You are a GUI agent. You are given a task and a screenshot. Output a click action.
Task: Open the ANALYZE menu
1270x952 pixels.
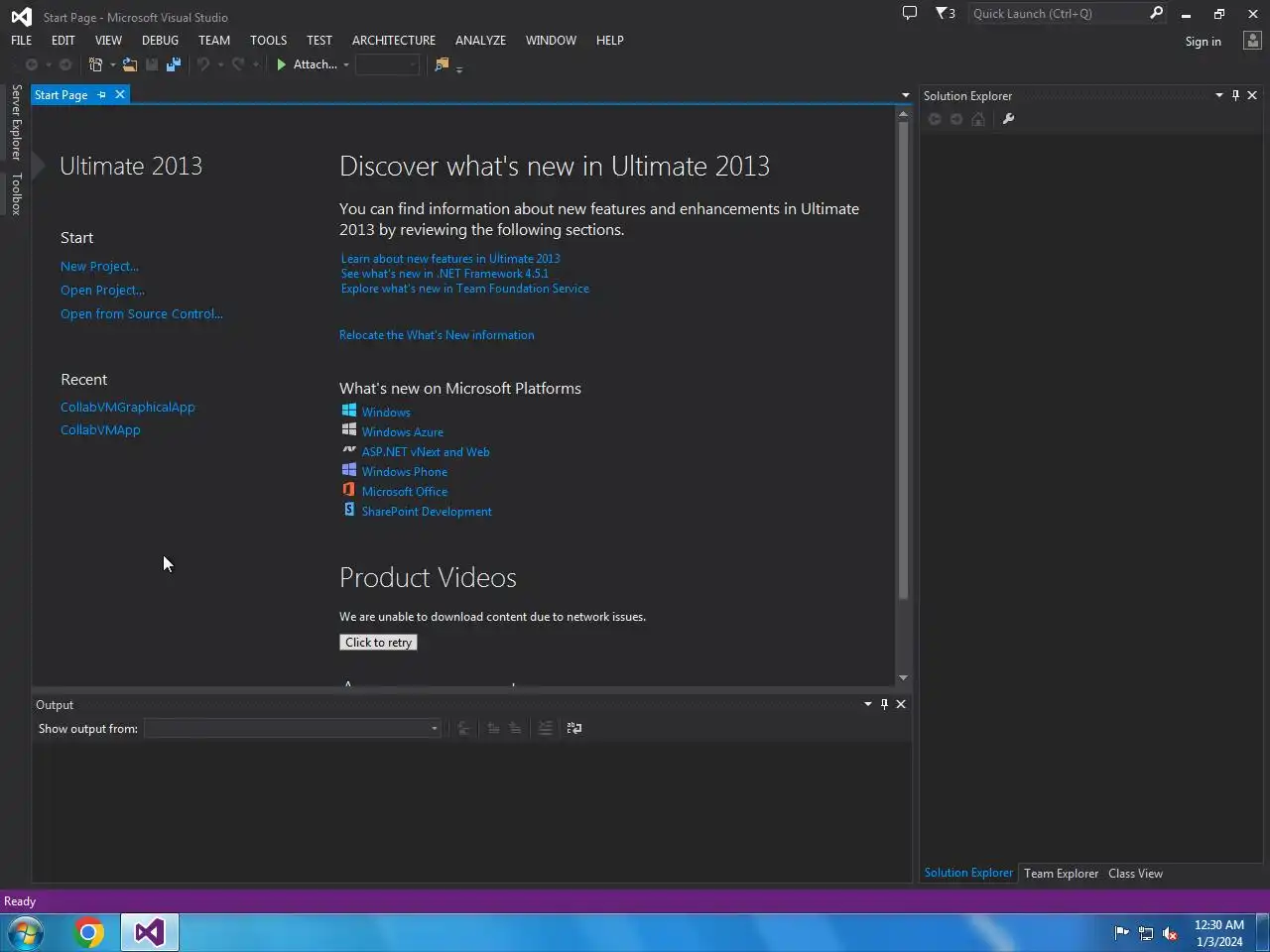coord(480,40)
